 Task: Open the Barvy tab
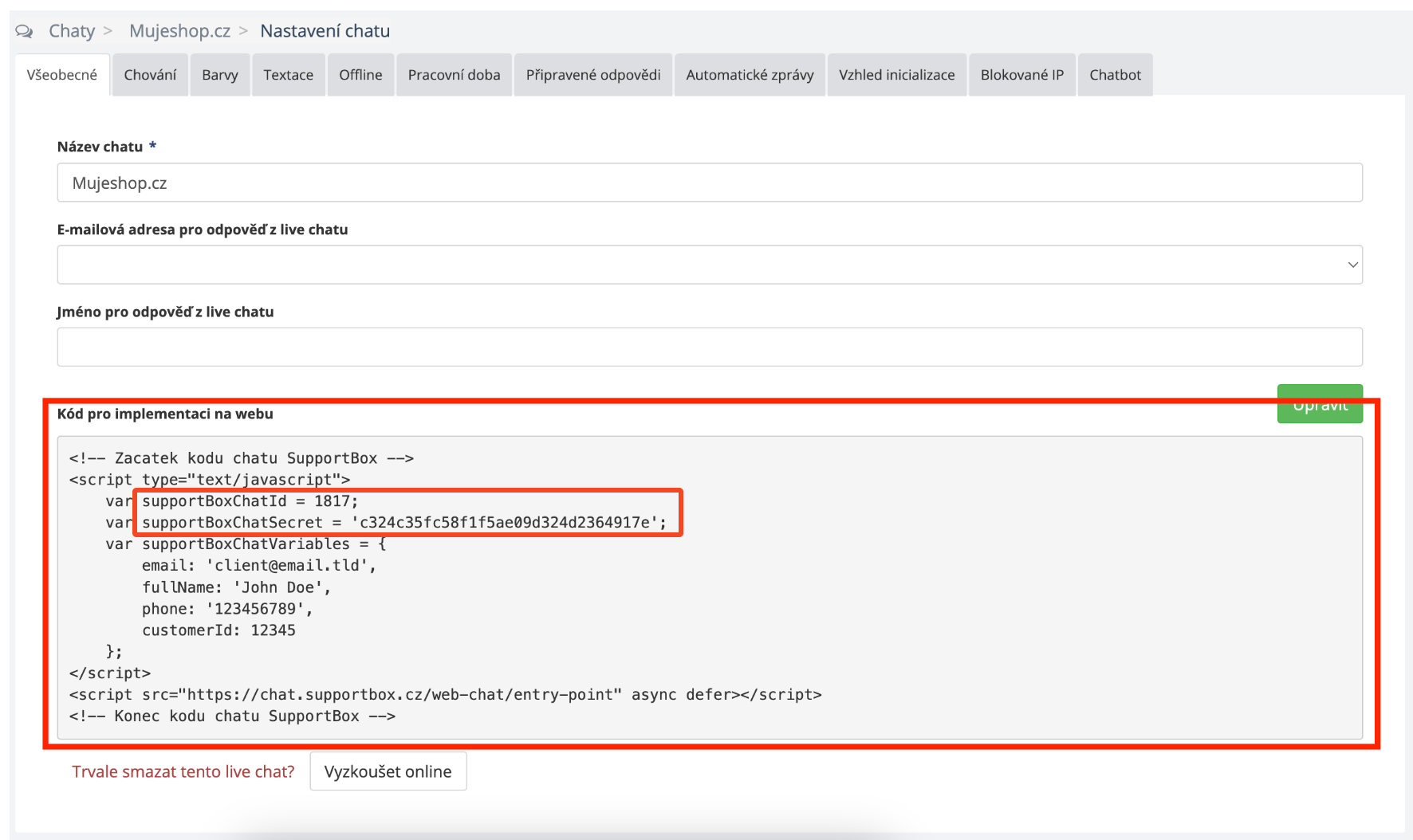(220, 75)
